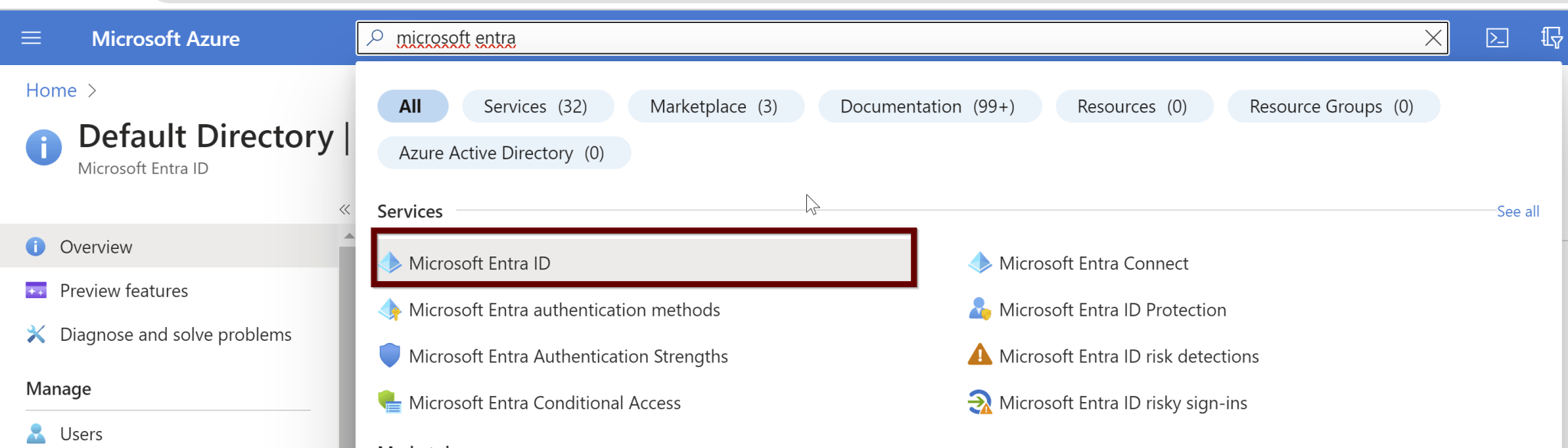The width and height of the screenshot is (1568, 448).
Task: Collapse the left sidebar menu
Action: click(345, 209)
